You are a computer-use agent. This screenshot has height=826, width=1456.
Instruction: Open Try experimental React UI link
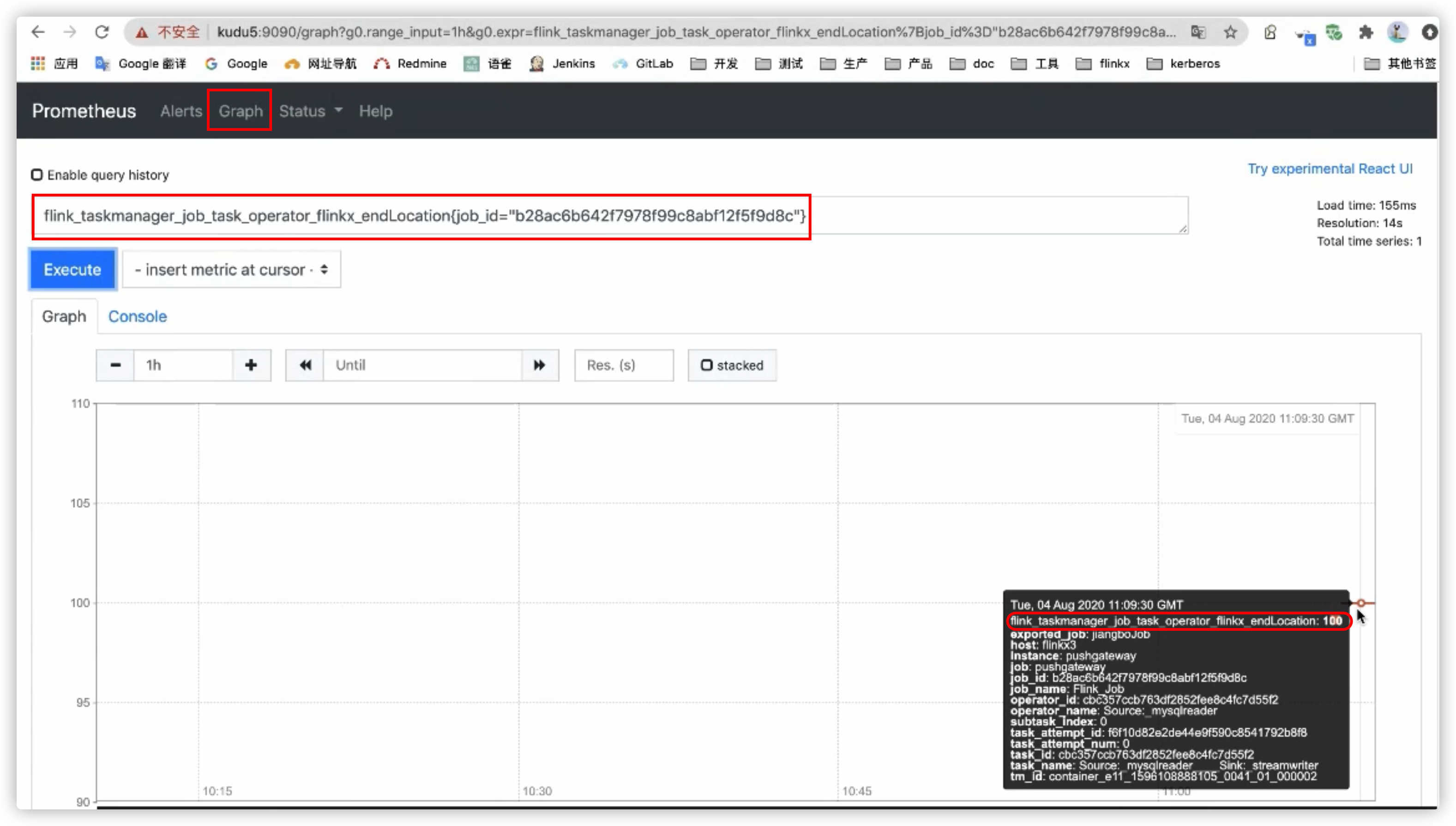click(1330, 169)
